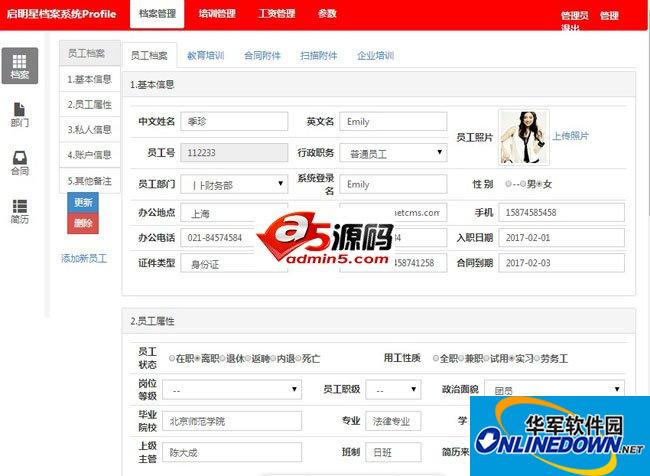Click the 添加新员工 link
Screen dimensions: 650x476
(84, 259)
